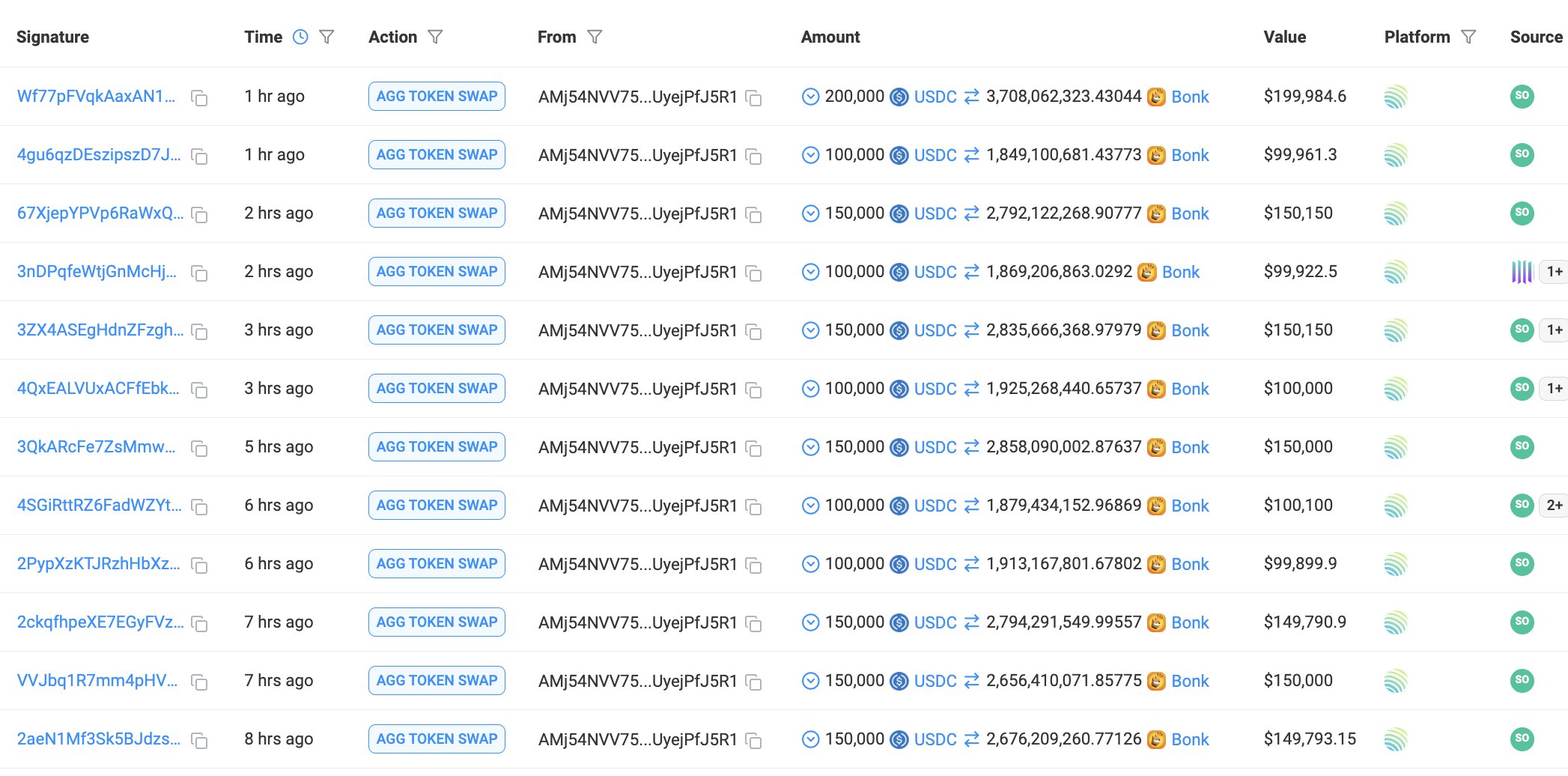Click Bonk token icon in 3nDPqfeWtjGnMcHj row

(1146, 273)
